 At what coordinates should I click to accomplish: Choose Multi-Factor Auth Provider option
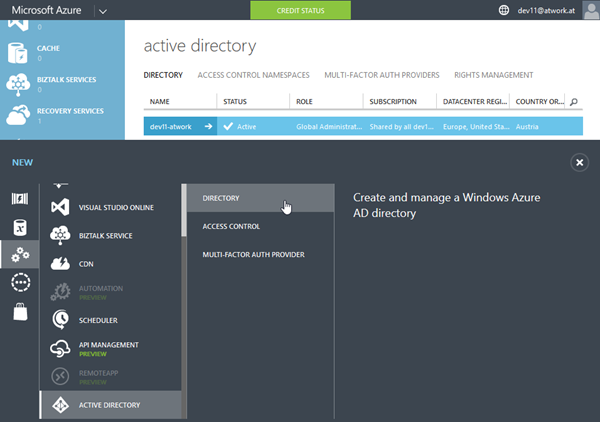tap(253, 255)
